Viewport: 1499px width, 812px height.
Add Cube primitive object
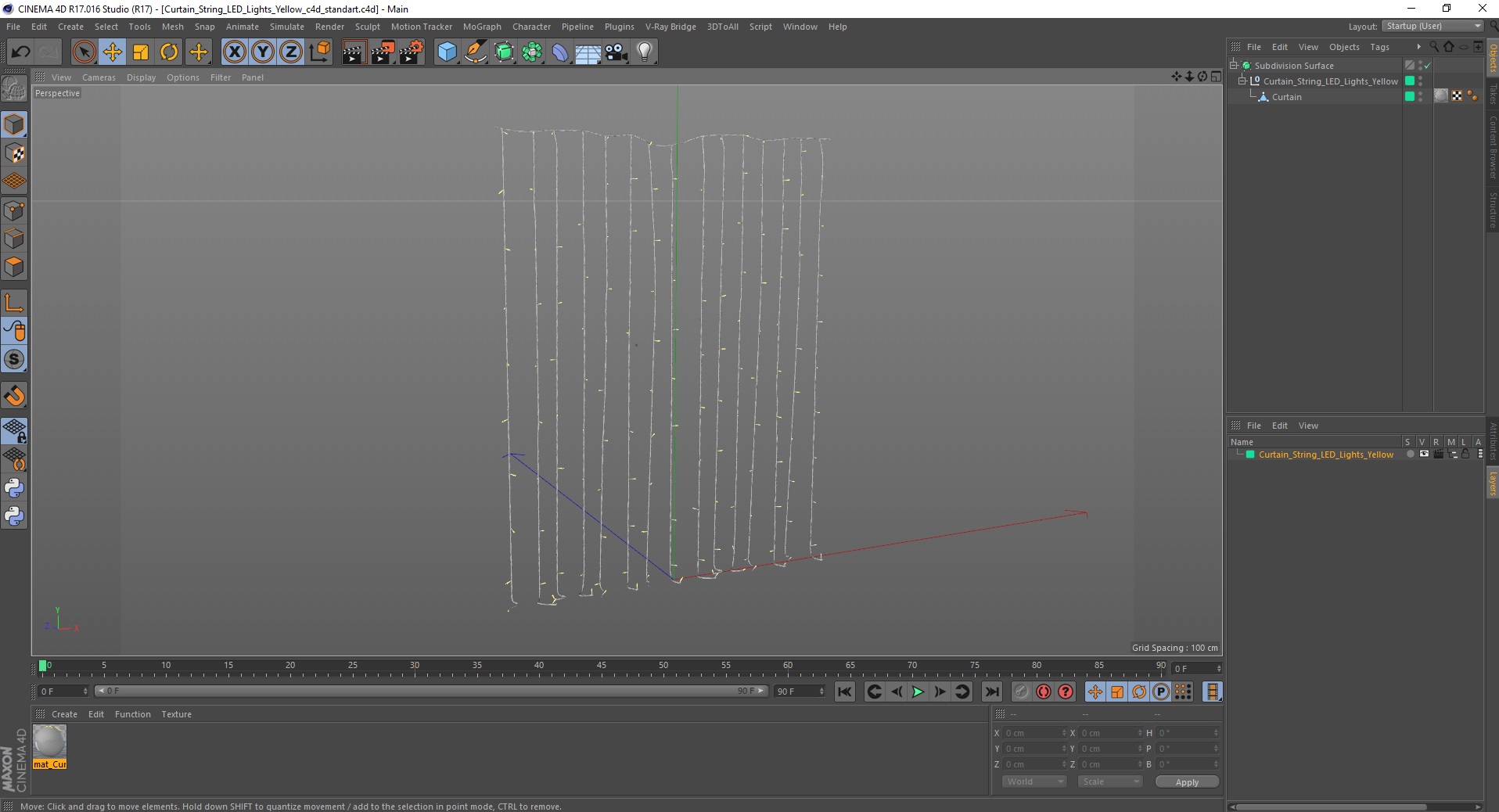447,52
